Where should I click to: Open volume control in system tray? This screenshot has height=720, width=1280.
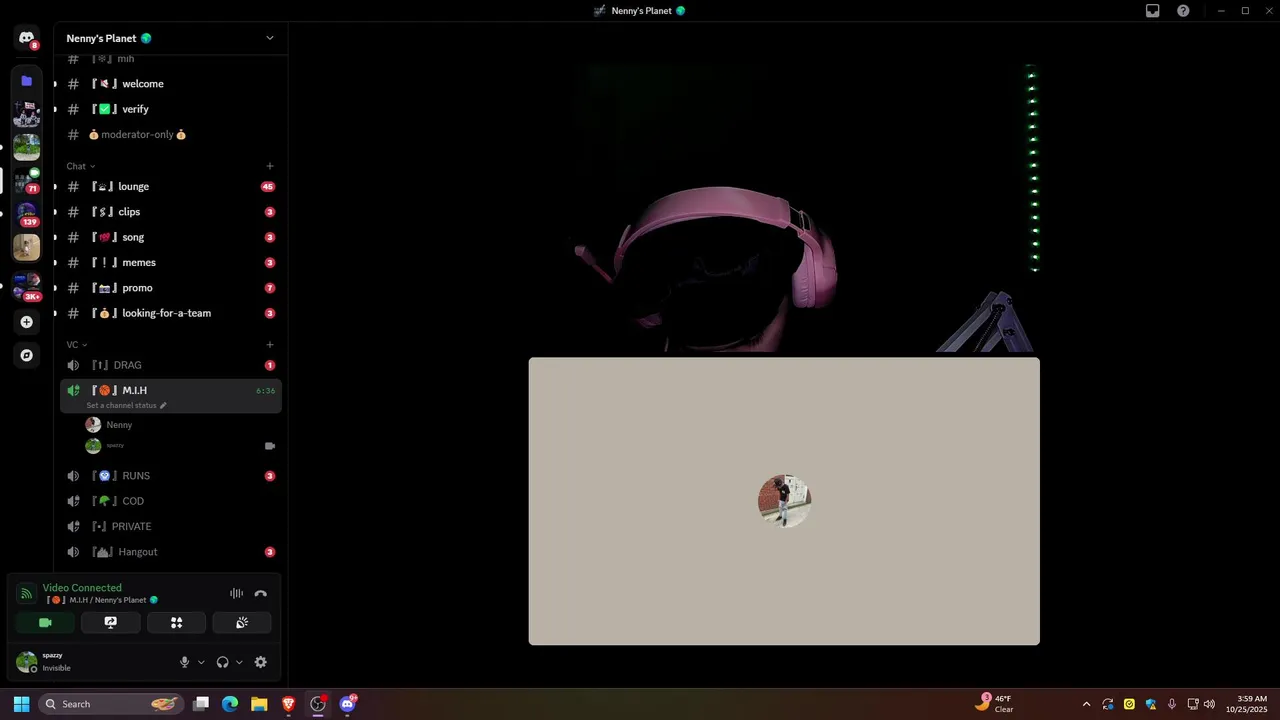coord(1209,704)
